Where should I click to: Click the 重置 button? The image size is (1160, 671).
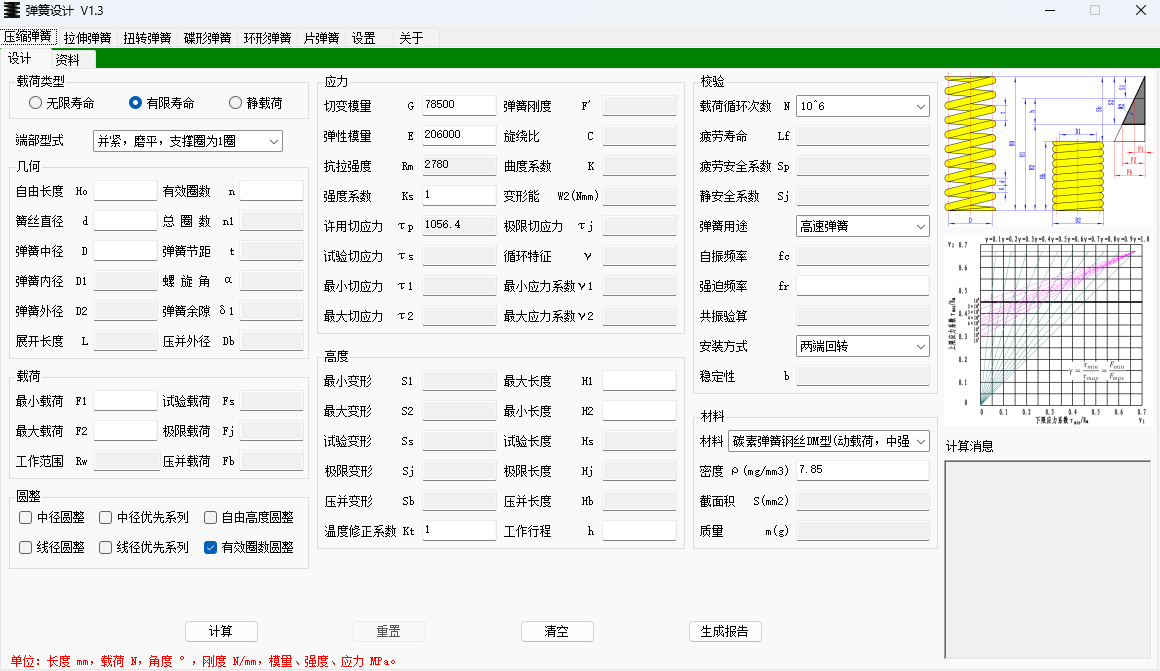[389, 631]
